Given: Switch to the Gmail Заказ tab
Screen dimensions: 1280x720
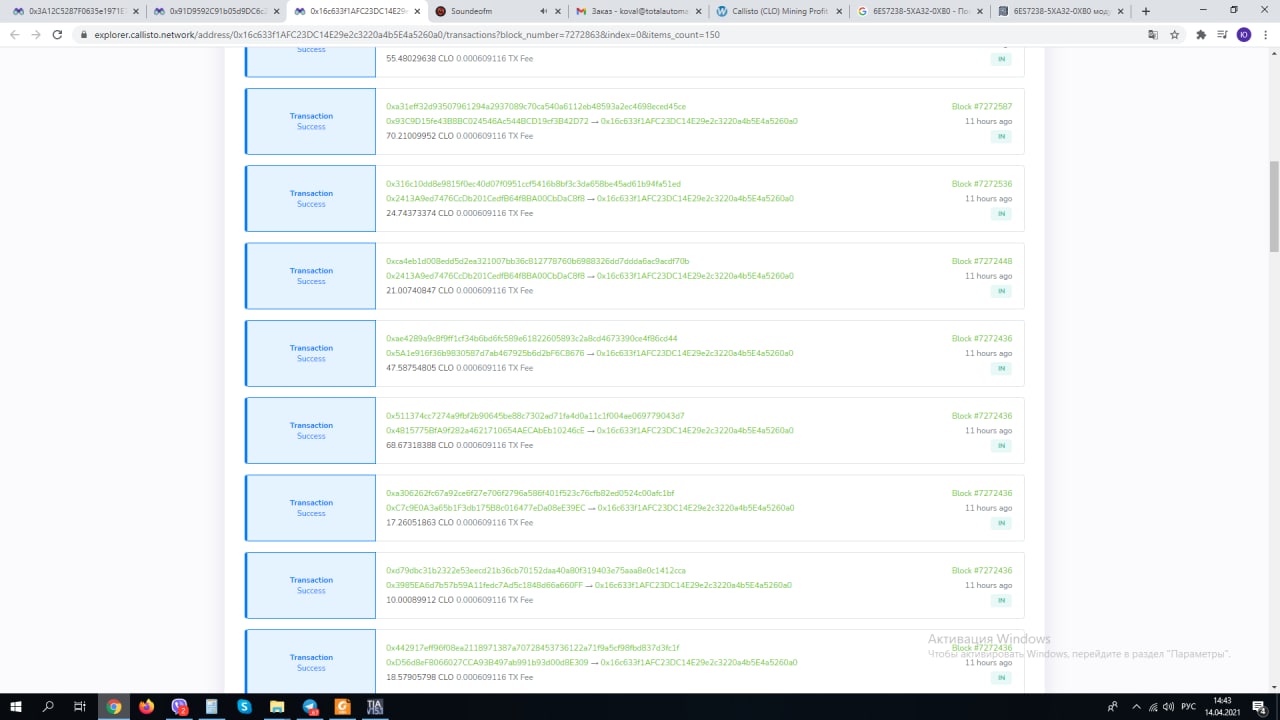Looking at the screenshot, I should 640,11.
